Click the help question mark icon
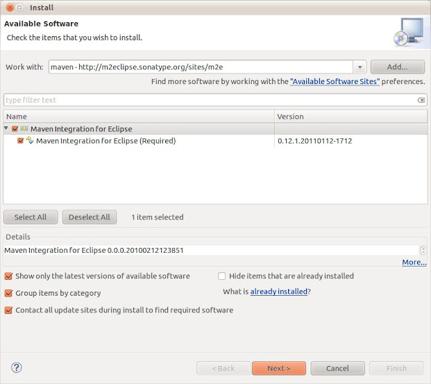Image resolution: width=431 pixels, height=384 pixels. coord(16,367)
